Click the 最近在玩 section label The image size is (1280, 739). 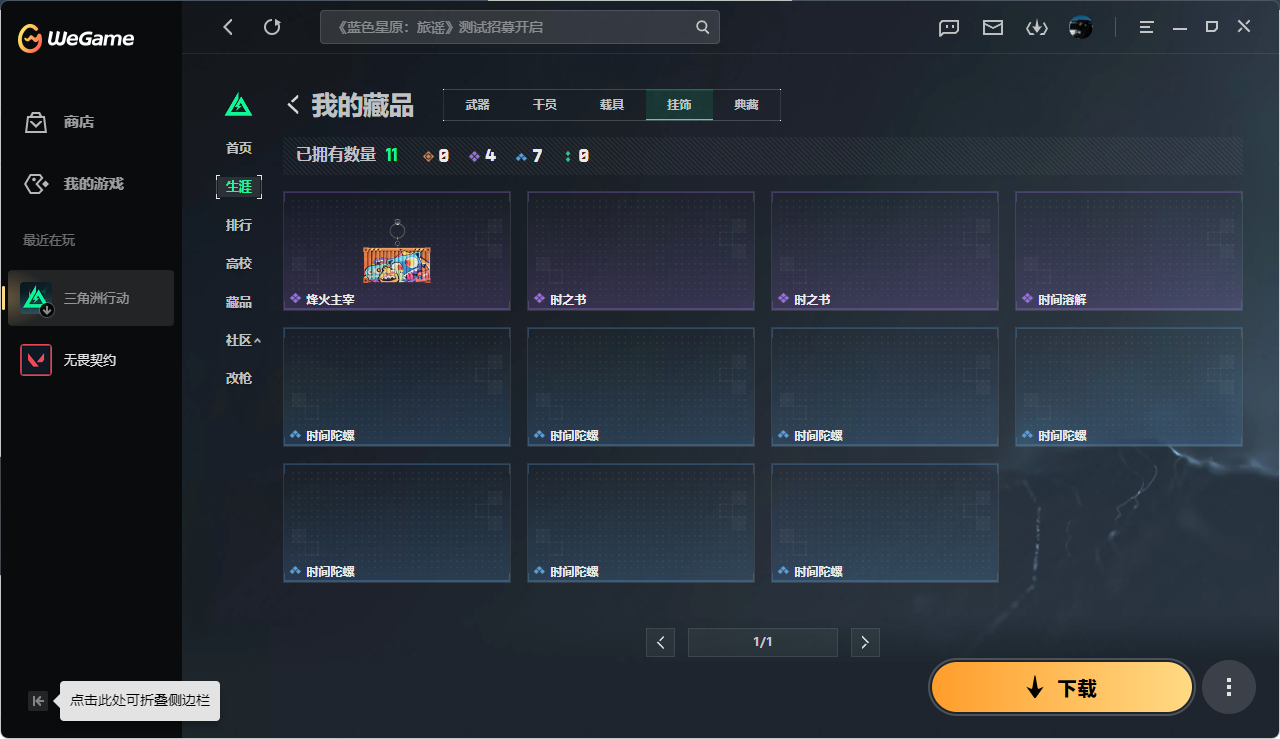49,240
